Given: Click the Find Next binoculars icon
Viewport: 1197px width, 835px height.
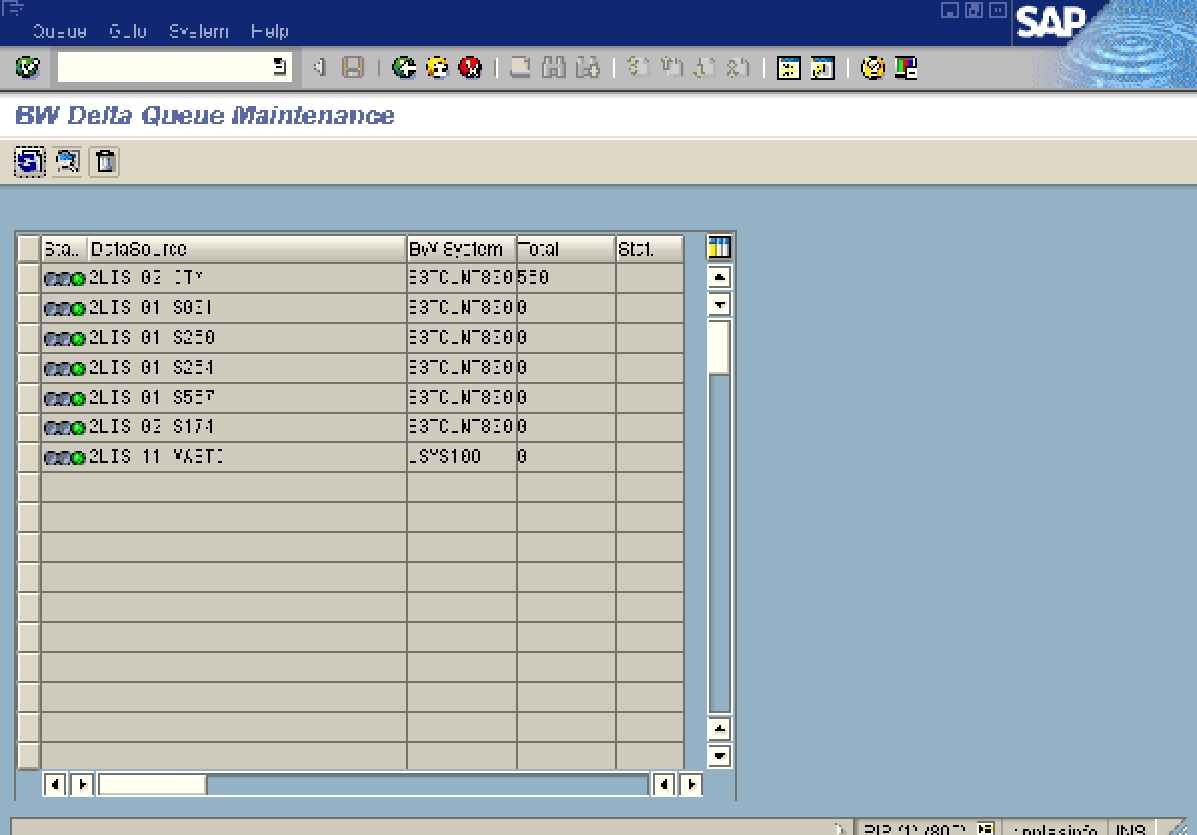Looking at the screenshot, I should click(587, 67).
